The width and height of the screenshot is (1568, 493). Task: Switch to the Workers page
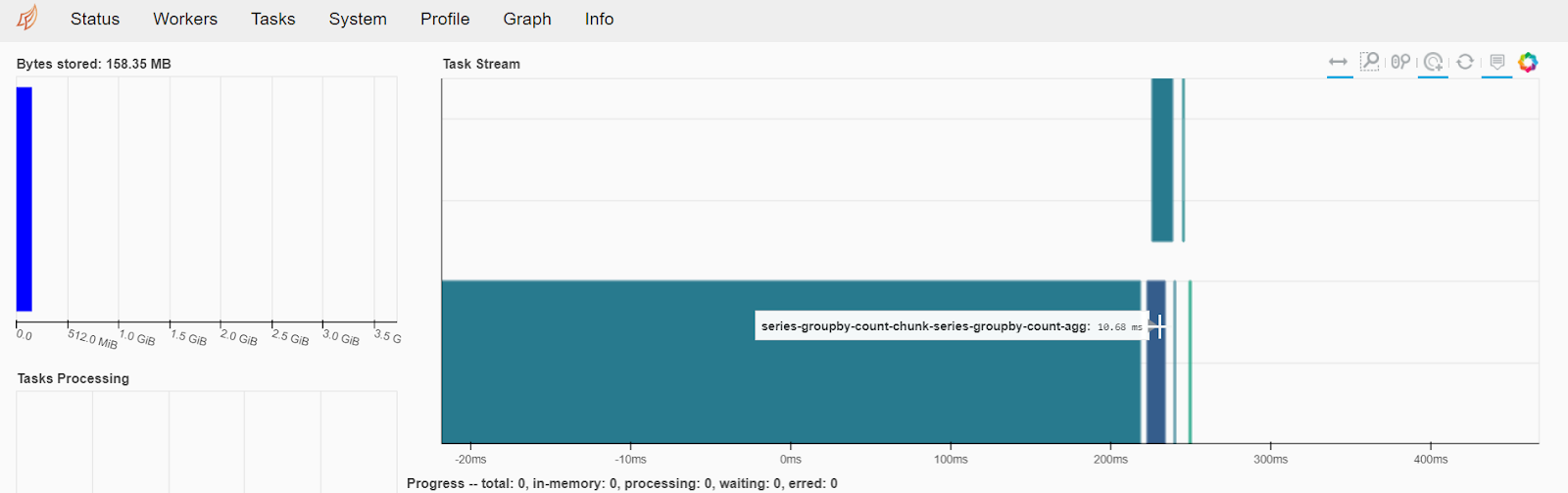pos(185,19)
